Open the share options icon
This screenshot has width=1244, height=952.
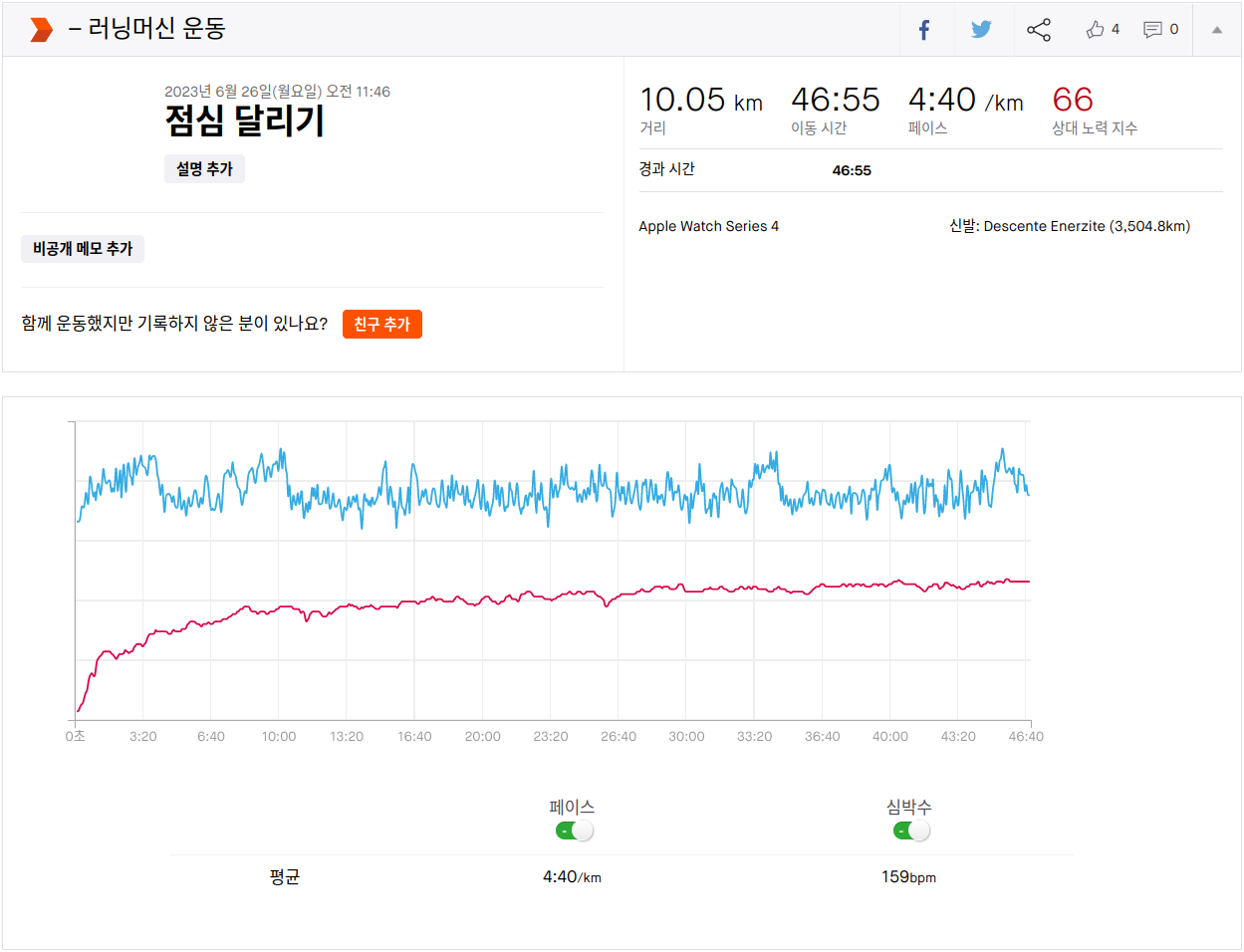pyautogui.click(x=1039, y=30)
